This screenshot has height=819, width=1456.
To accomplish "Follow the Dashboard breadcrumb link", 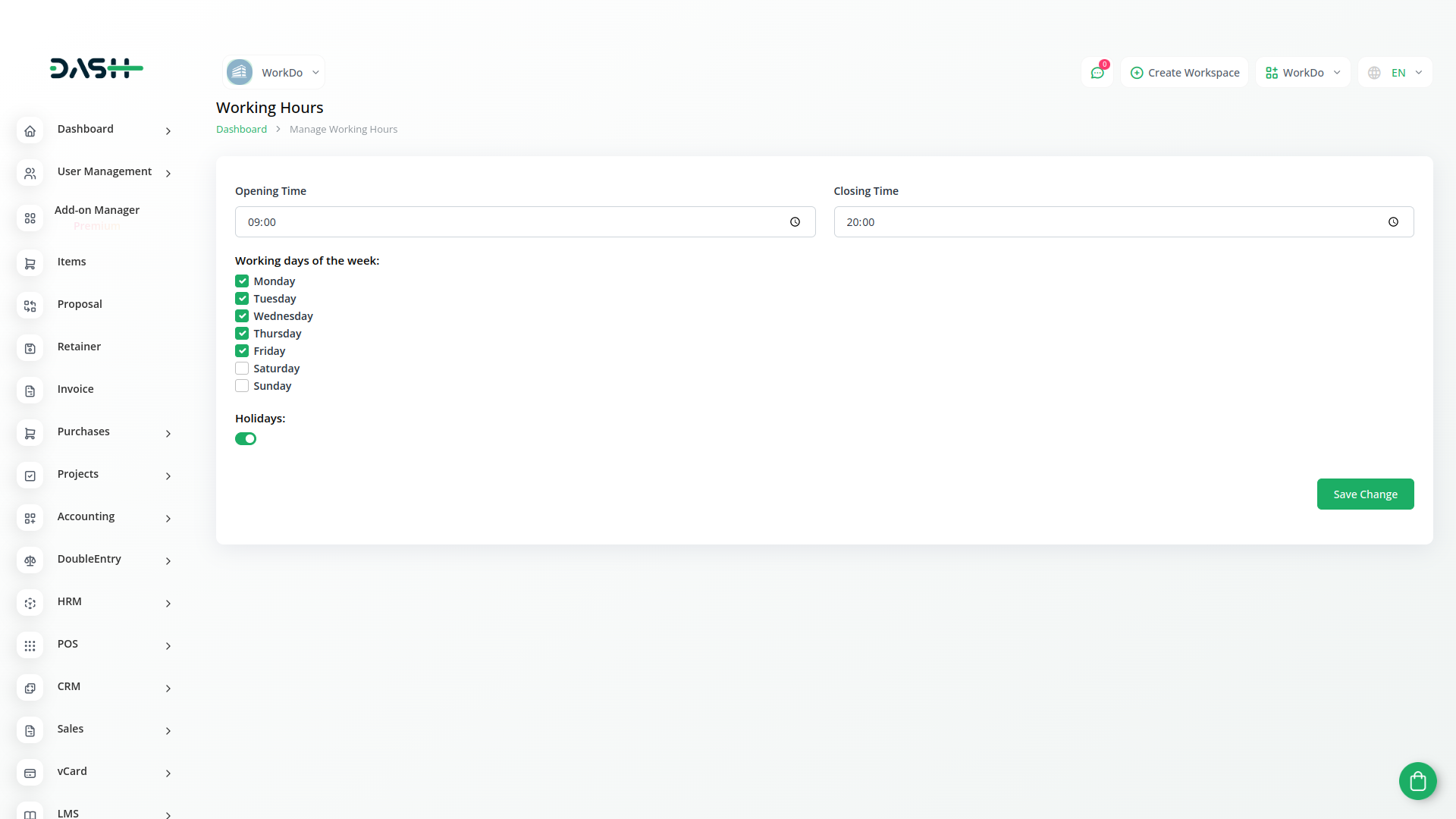I will (241, 130).
